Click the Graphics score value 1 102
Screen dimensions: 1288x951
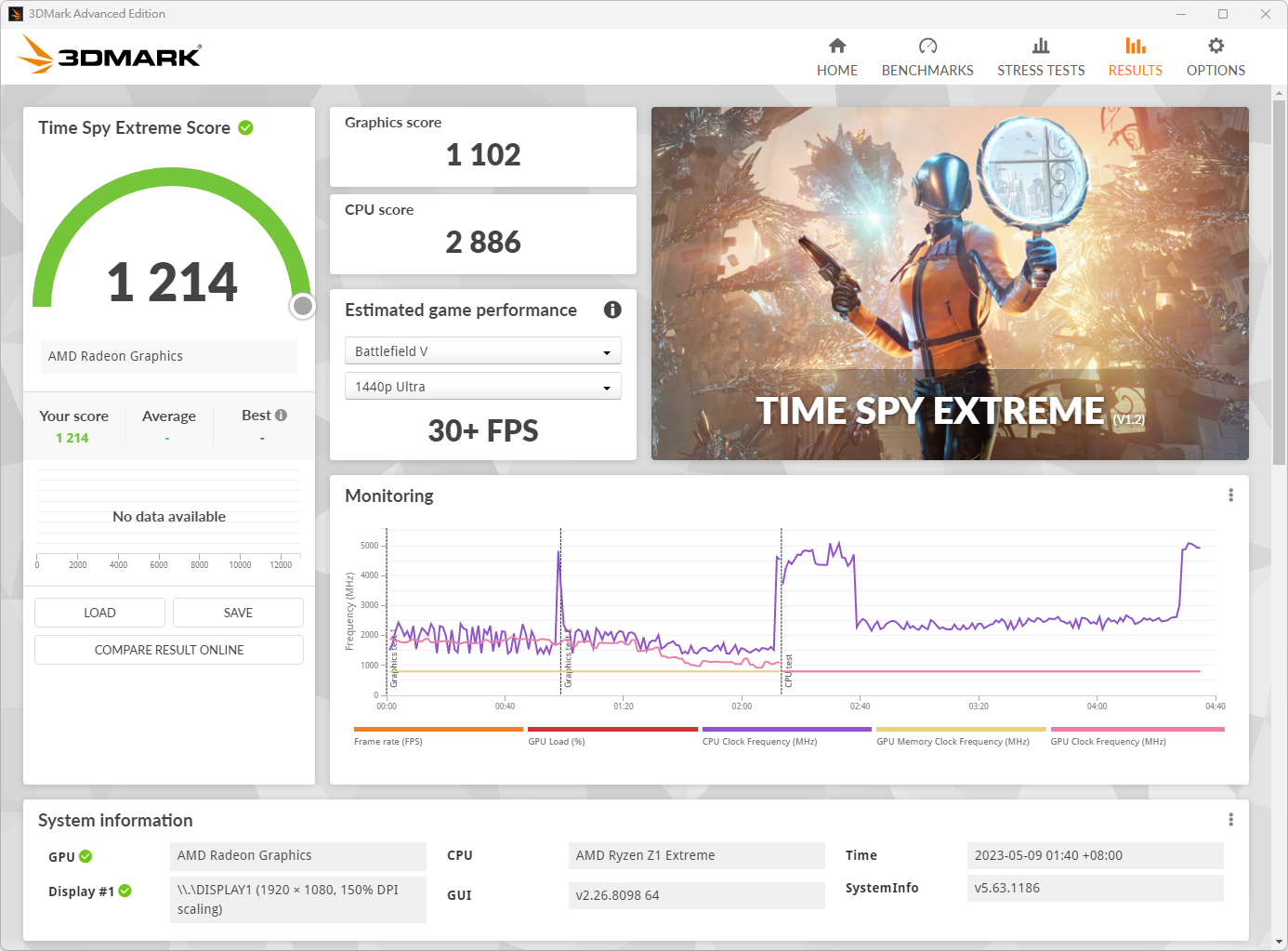click(483, 154)
